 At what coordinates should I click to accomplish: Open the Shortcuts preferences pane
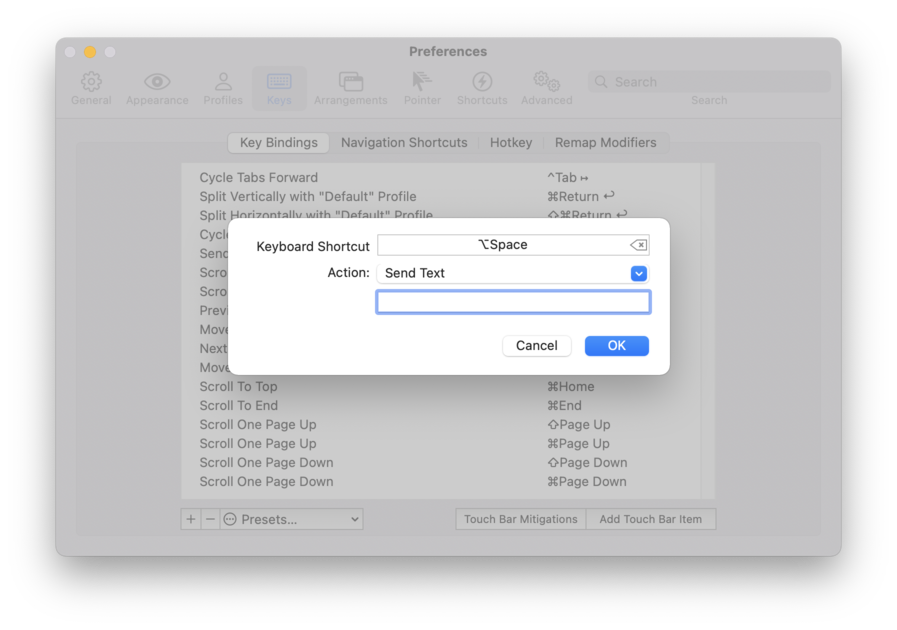click(481, 85)
